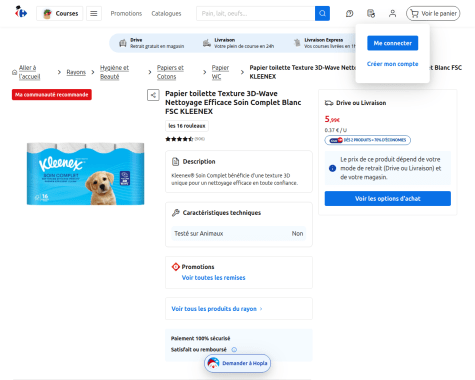Click the user account icon

[392, 13]
